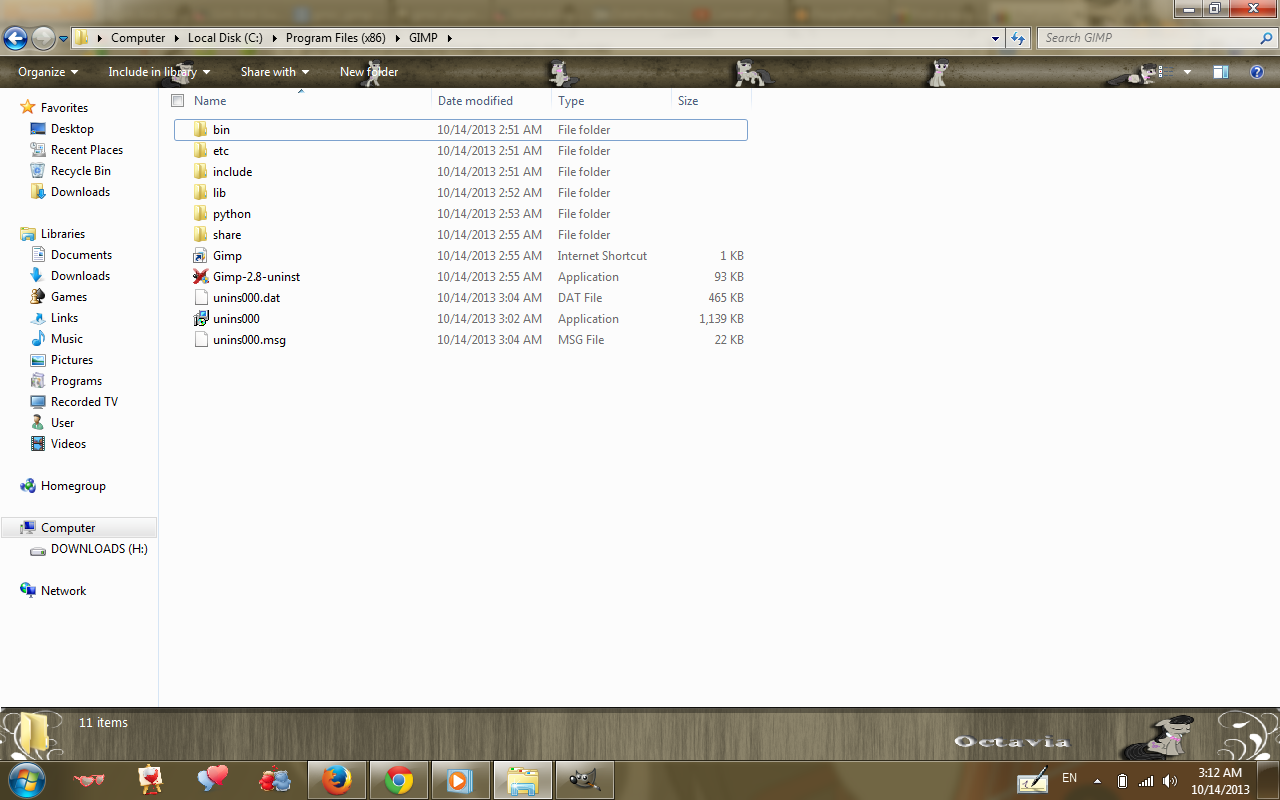Image resolution: width=1280 pixels, height=800 pixels.
Task: Click the taskbar clock 3:12 AM
Action: pyautogui.click(x=1220, y=772)
